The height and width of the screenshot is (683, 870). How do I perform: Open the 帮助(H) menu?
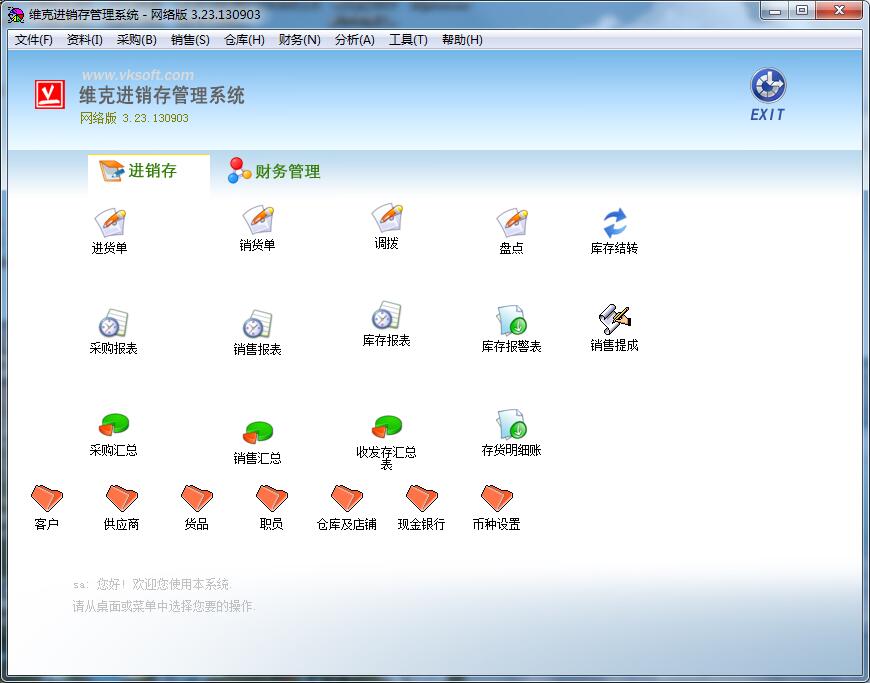[462, 40]
